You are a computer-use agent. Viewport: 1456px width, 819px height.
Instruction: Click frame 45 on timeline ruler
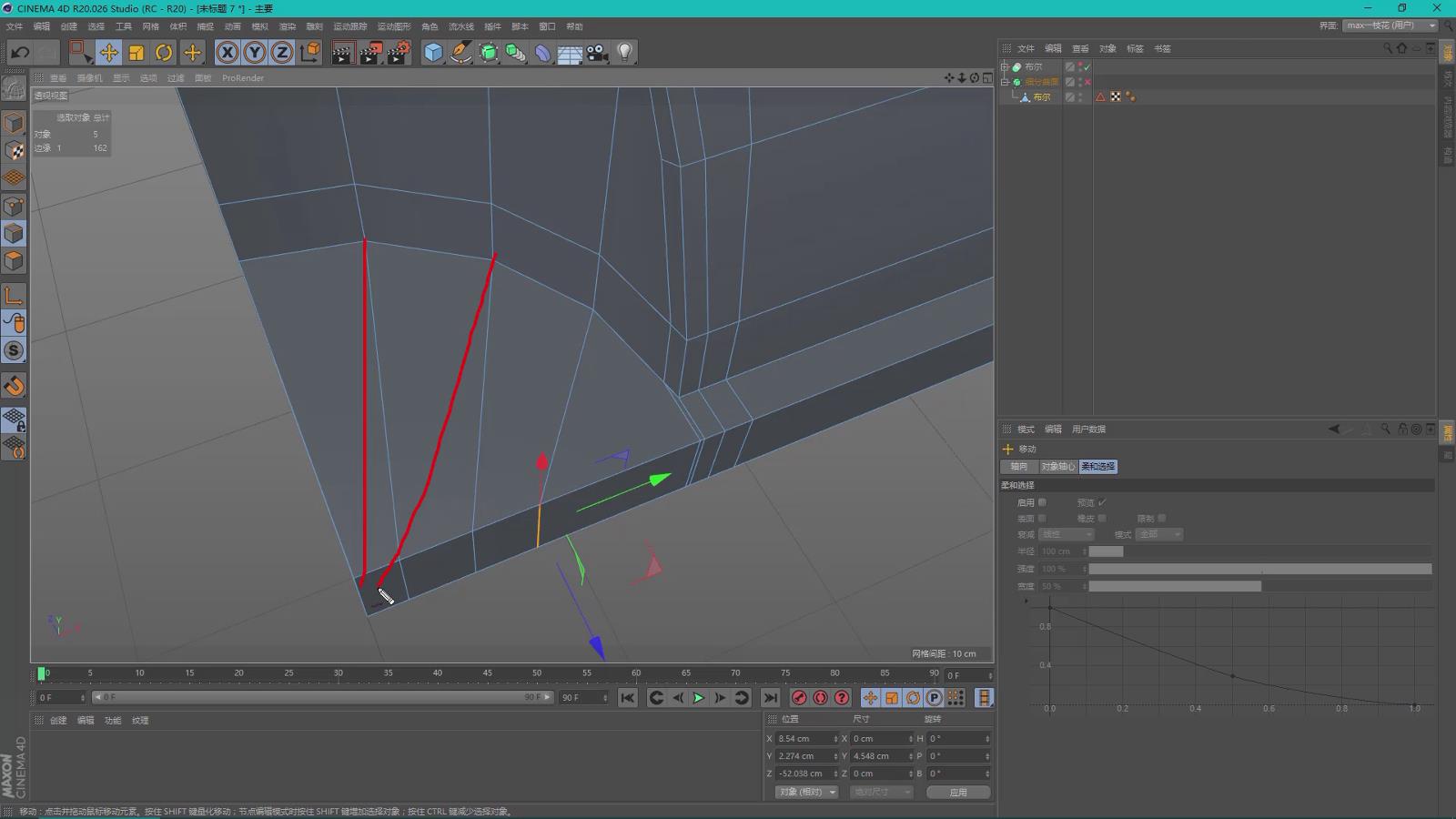click(488, 674)
